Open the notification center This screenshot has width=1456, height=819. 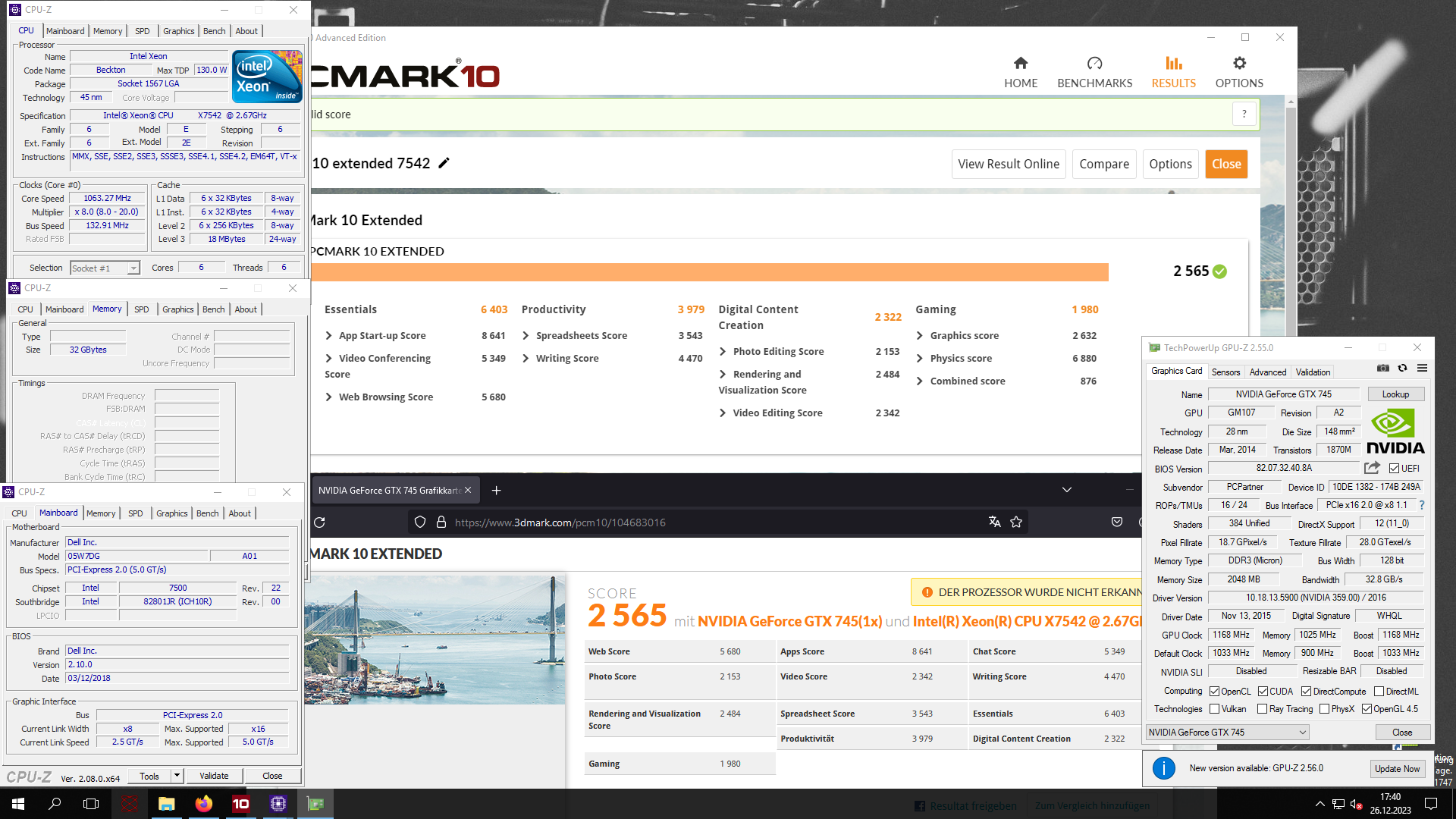(1431, 804)
